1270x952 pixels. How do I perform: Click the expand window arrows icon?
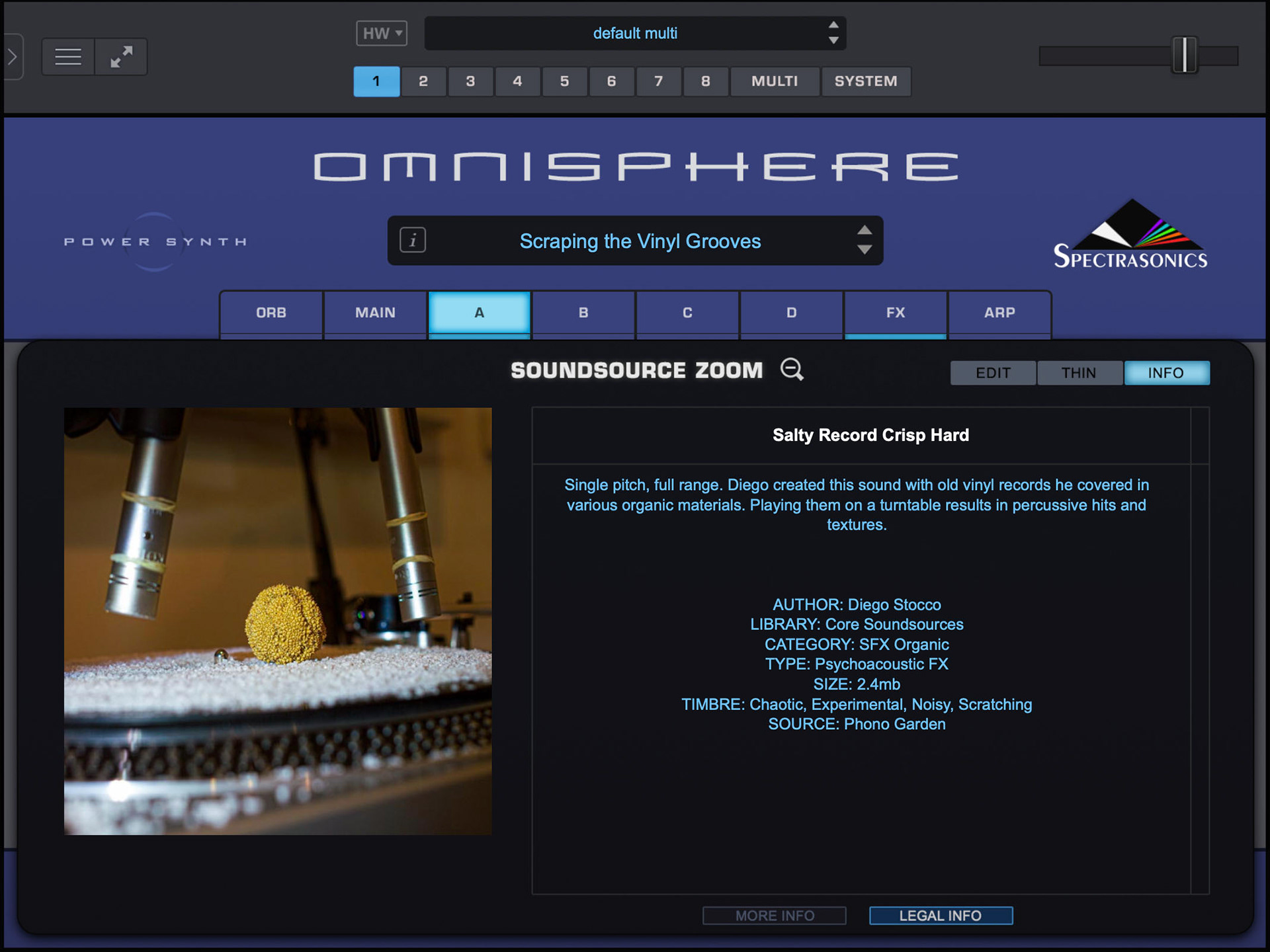(121, 57)
